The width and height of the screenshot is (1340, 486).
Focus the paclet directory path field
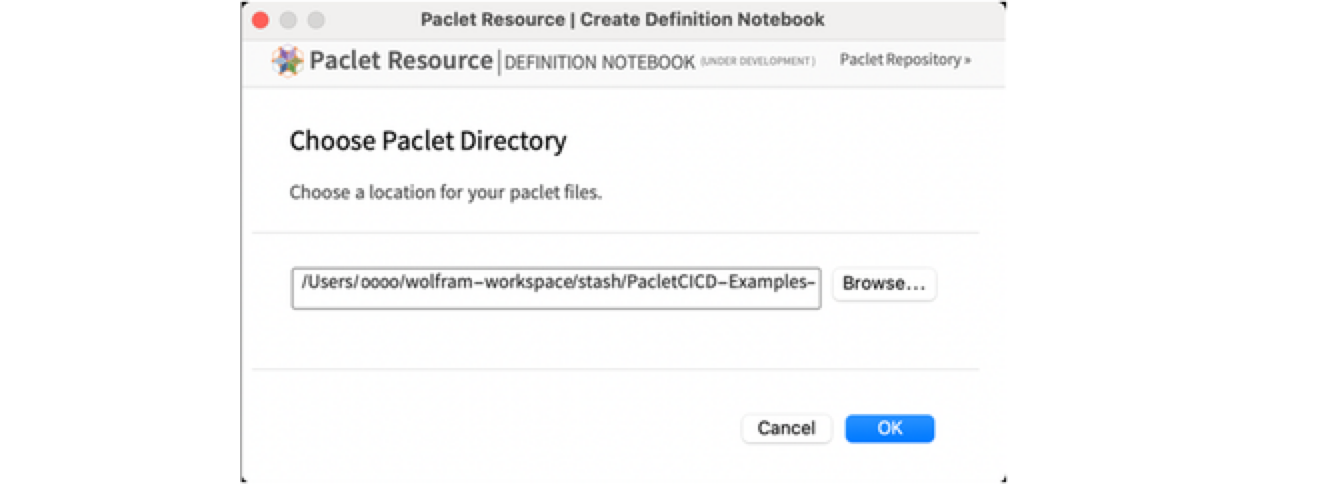(556, 285)
